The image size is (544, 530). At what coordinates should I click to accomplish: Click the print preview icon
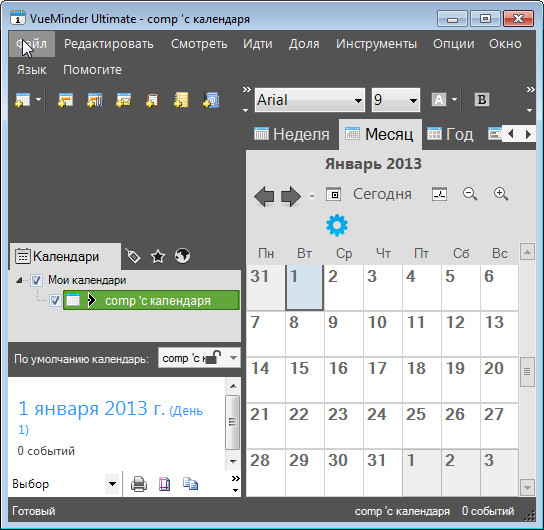coord(164,484)
